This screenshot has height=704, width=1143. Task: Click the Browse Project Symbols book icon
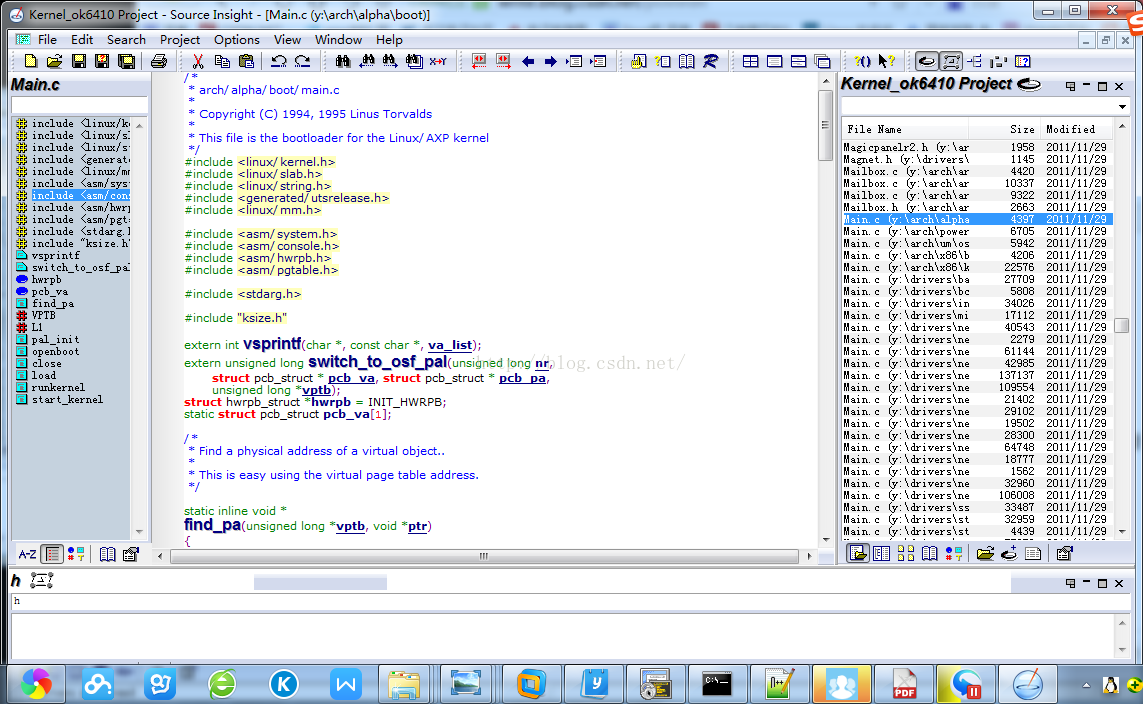pyautogui.click(x=686, y=61)
